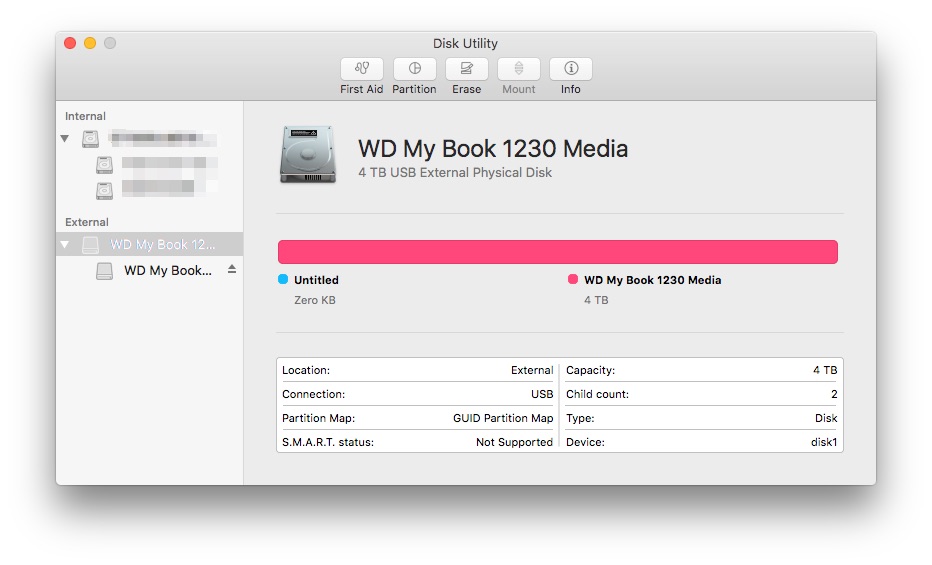Run First Aid from toolbar
The height and width of the screenshot is (565, 932).
361,69
